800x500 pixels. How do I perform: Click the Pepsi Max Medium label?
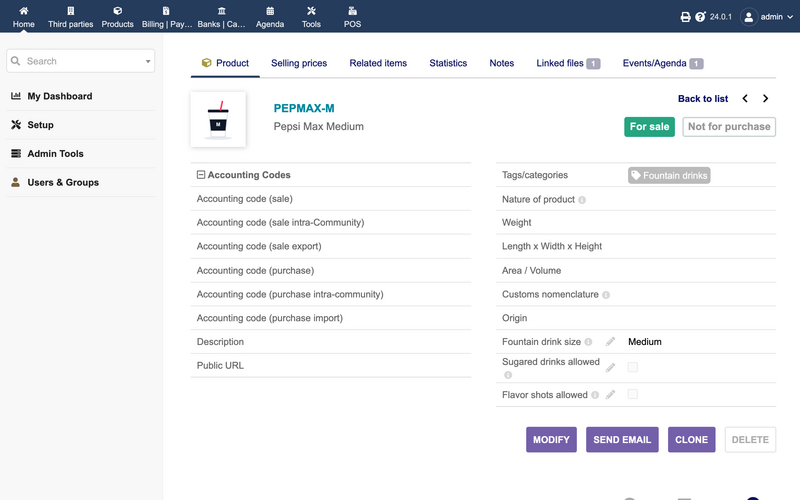318,127
